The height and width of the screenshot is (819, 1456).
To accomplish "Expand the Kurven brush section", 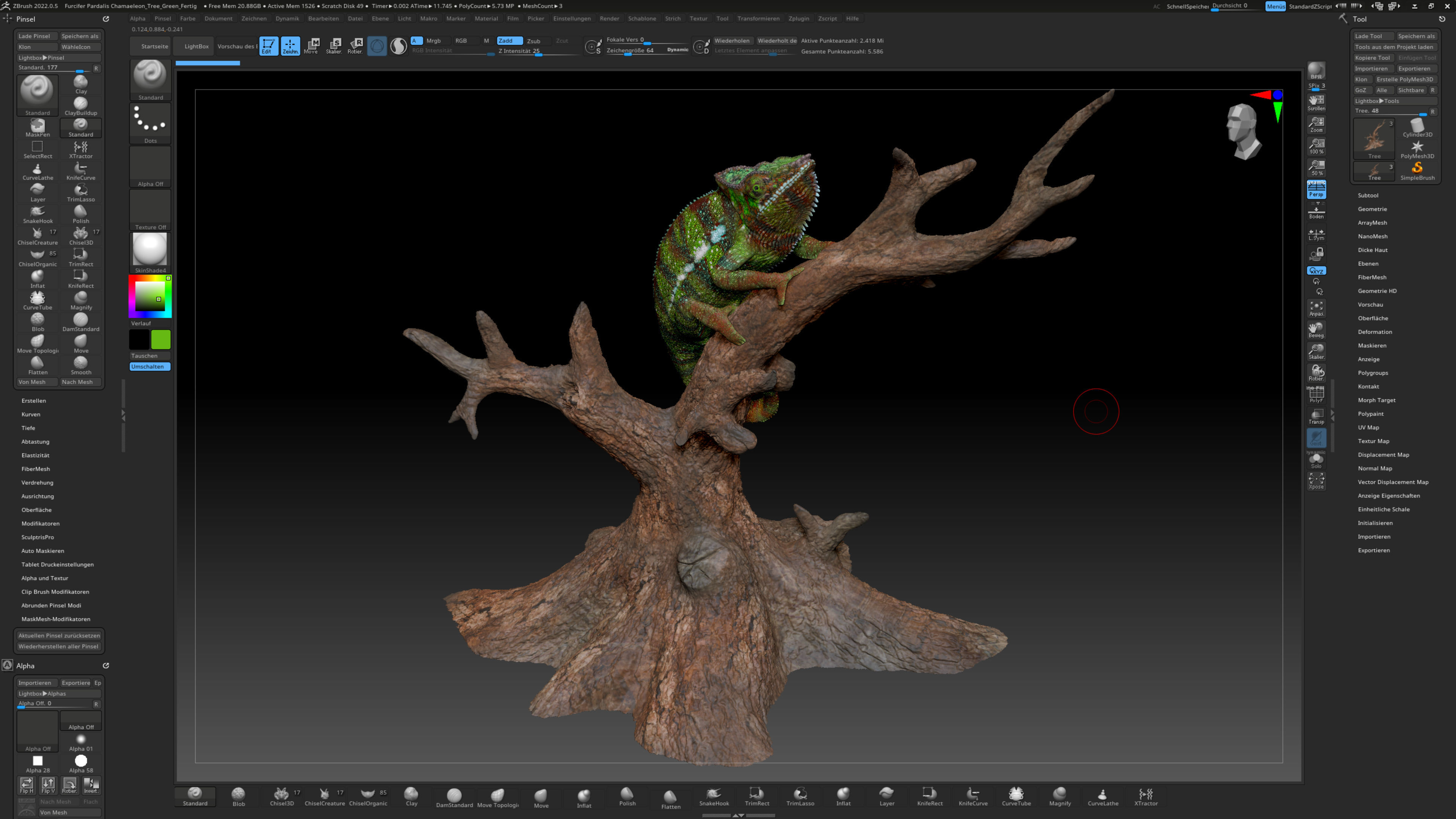I will [x=30, y=414].
